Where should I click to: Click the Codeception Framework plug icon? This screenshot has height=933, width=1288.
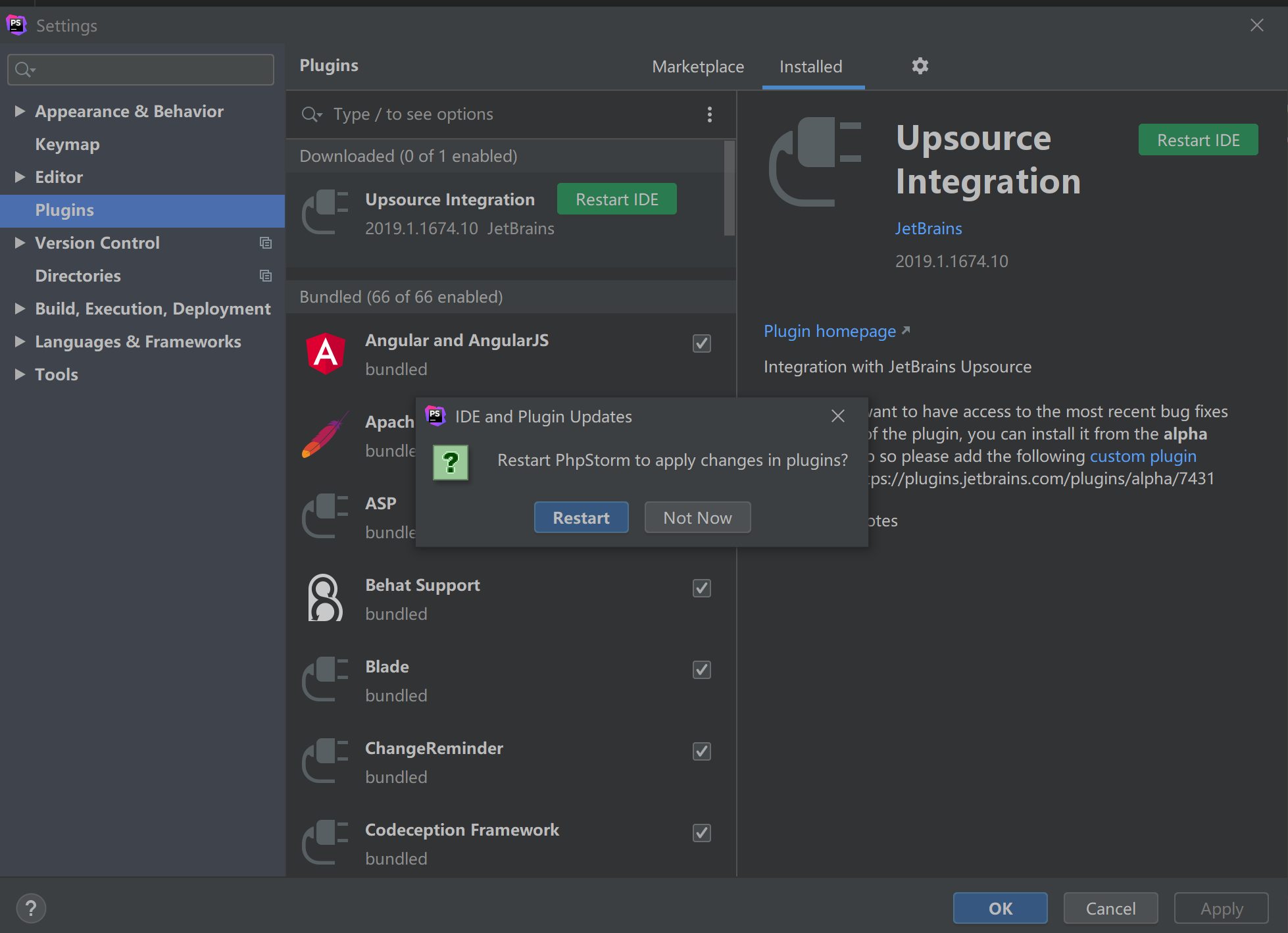[x=325, y=843]
